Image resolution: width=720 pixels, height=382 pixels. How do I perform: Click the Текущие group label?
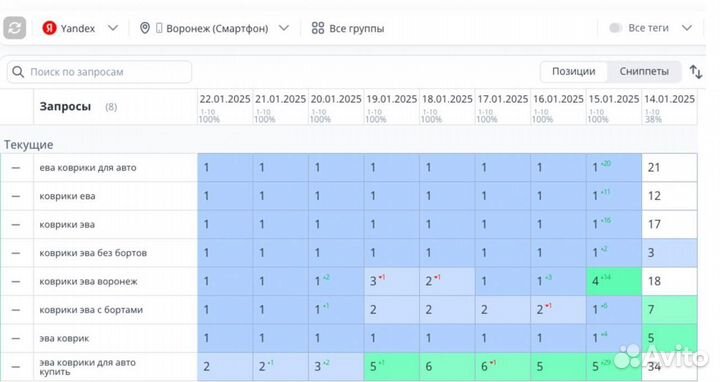[x=28, y=145]
